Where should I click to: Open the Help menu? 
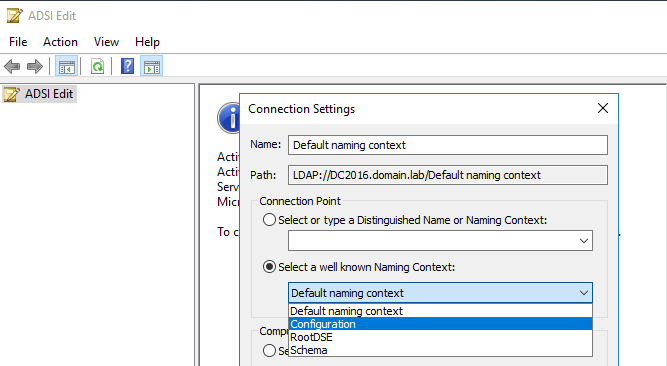(x=147, y=42)
